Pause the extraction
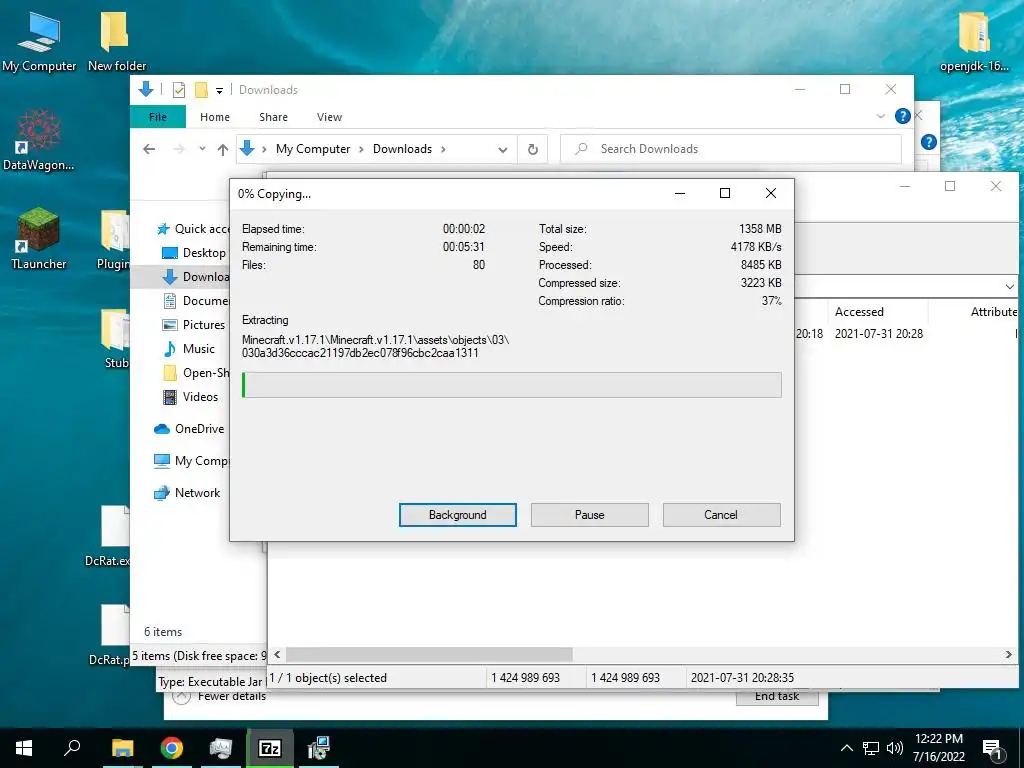The width and height of the screenshot is (1024, 768). coord(590,515)
